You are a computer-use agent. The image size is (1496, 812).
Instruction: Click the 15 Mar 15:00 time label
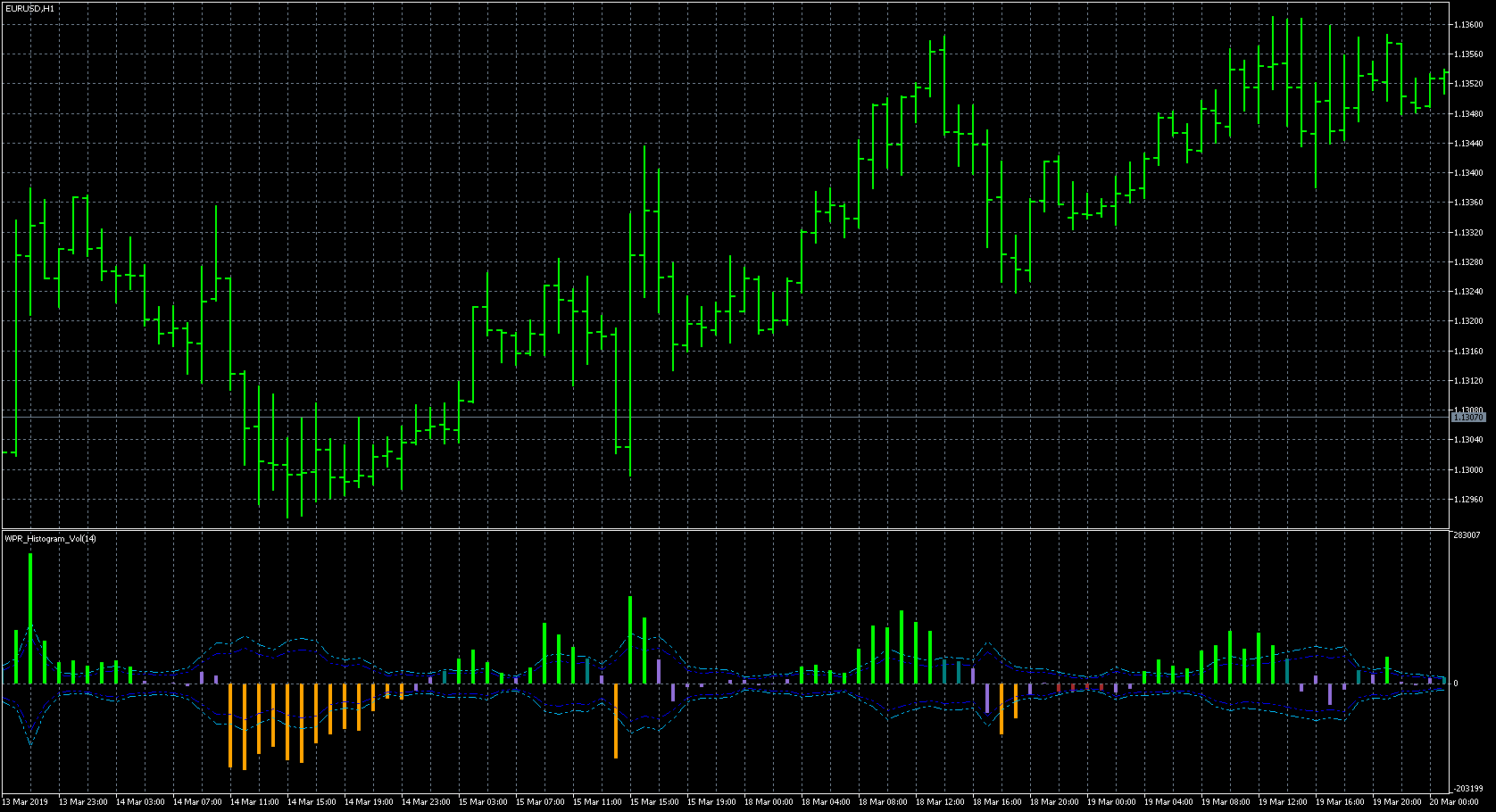click(x=654, y=802)
